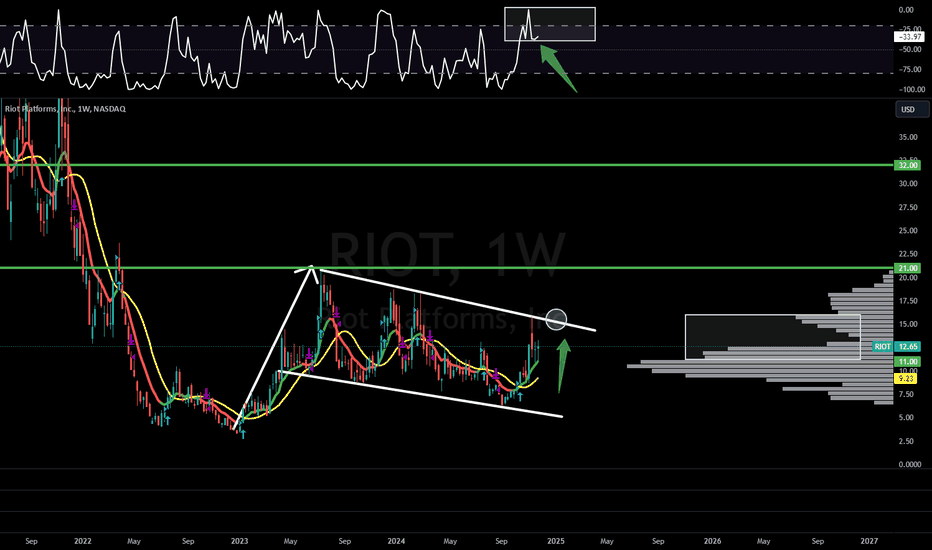This screenshot has height=550, width=932.
Task: Click the 2.50 price scale label
Action: pyautogui.click(x=907, y=441)
